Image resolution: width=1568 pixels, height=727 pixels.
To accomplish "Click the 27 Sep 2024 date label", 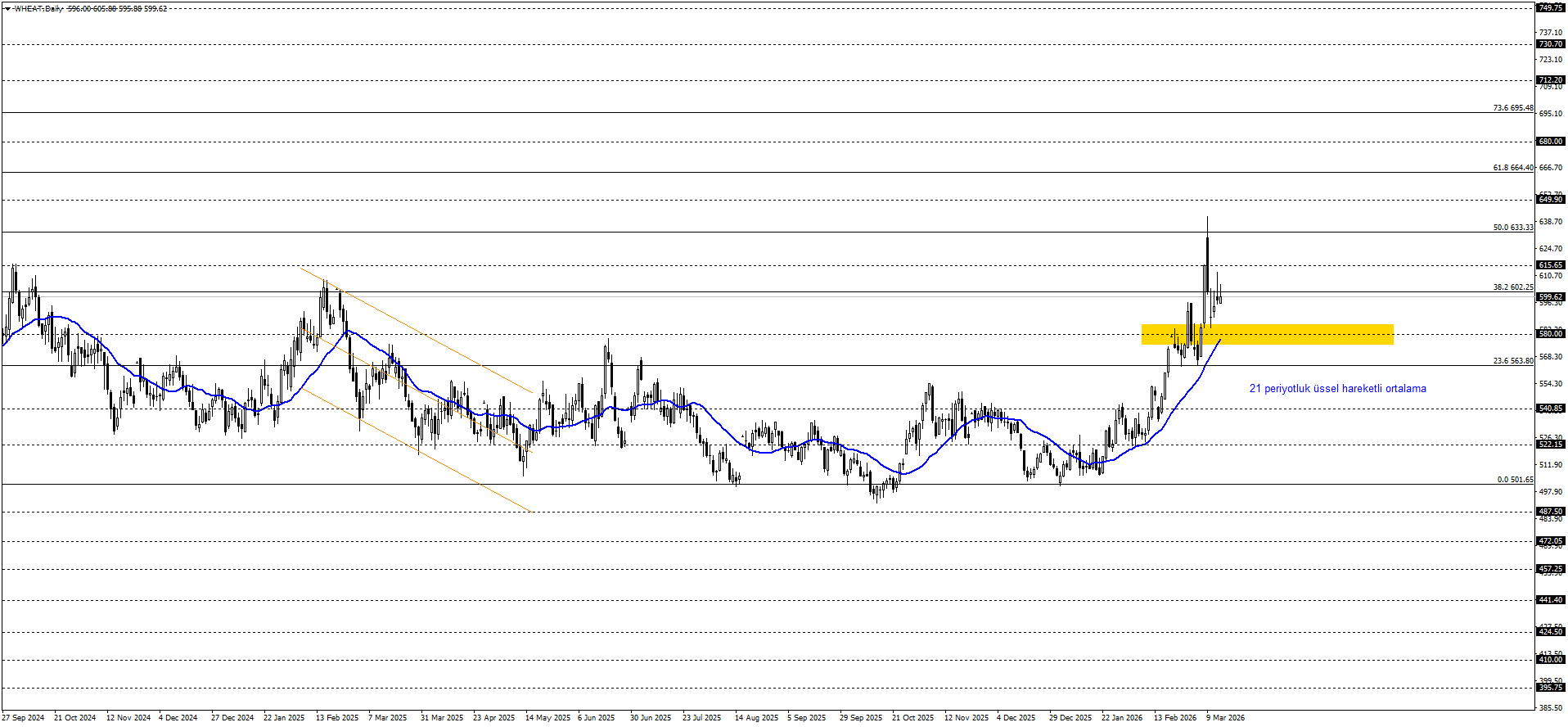I will pyautogui.click(x=23, y=718).
